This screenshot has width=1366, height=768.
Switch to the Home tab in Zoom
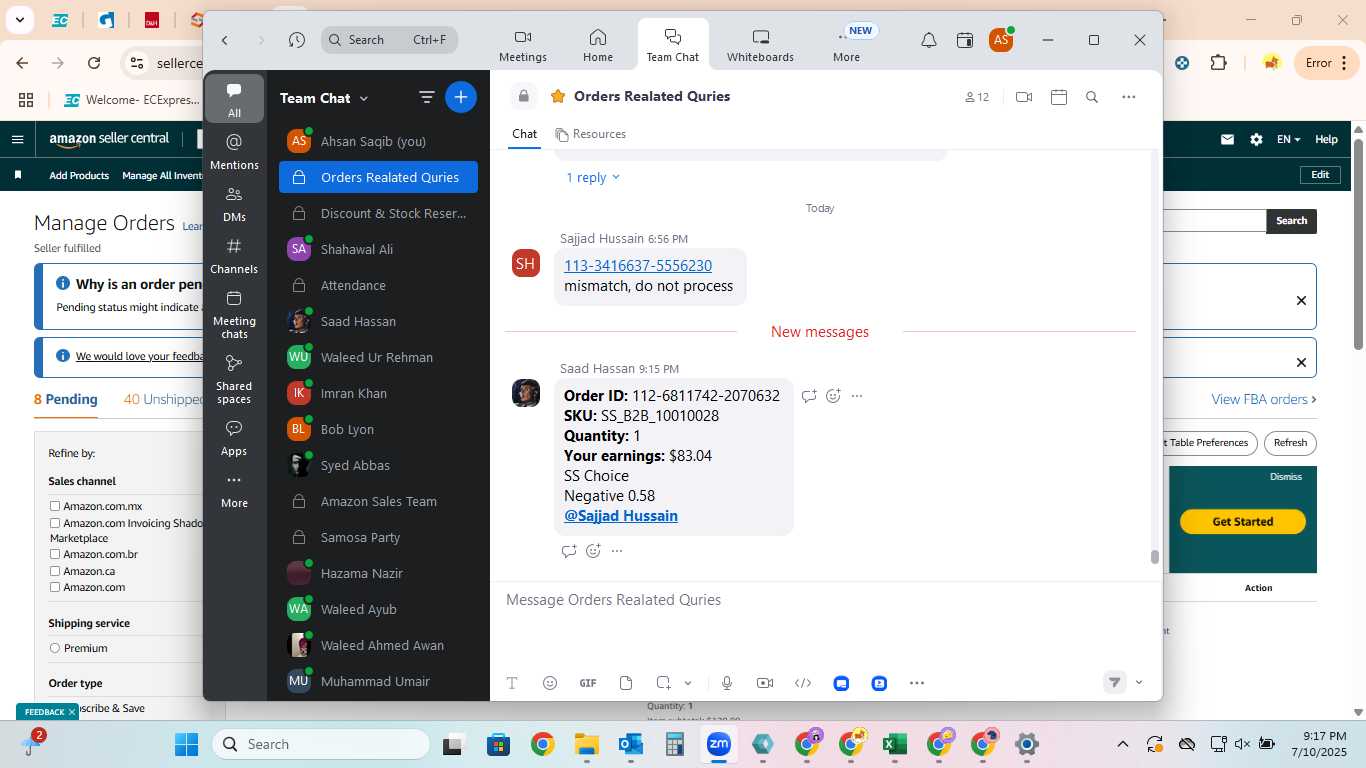point(598,46)
